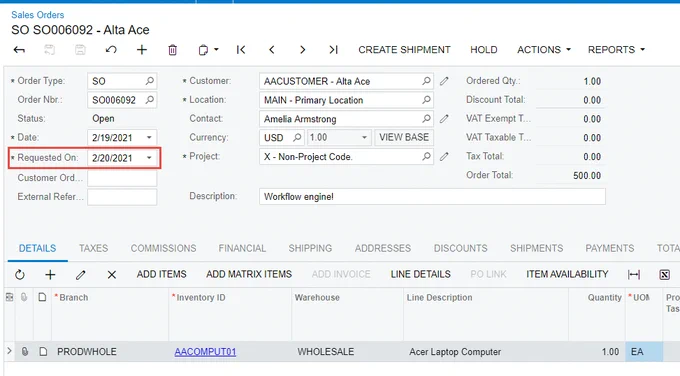
Task: Open the AACOMPUT01 inventory link
Action: pos(205,352)
